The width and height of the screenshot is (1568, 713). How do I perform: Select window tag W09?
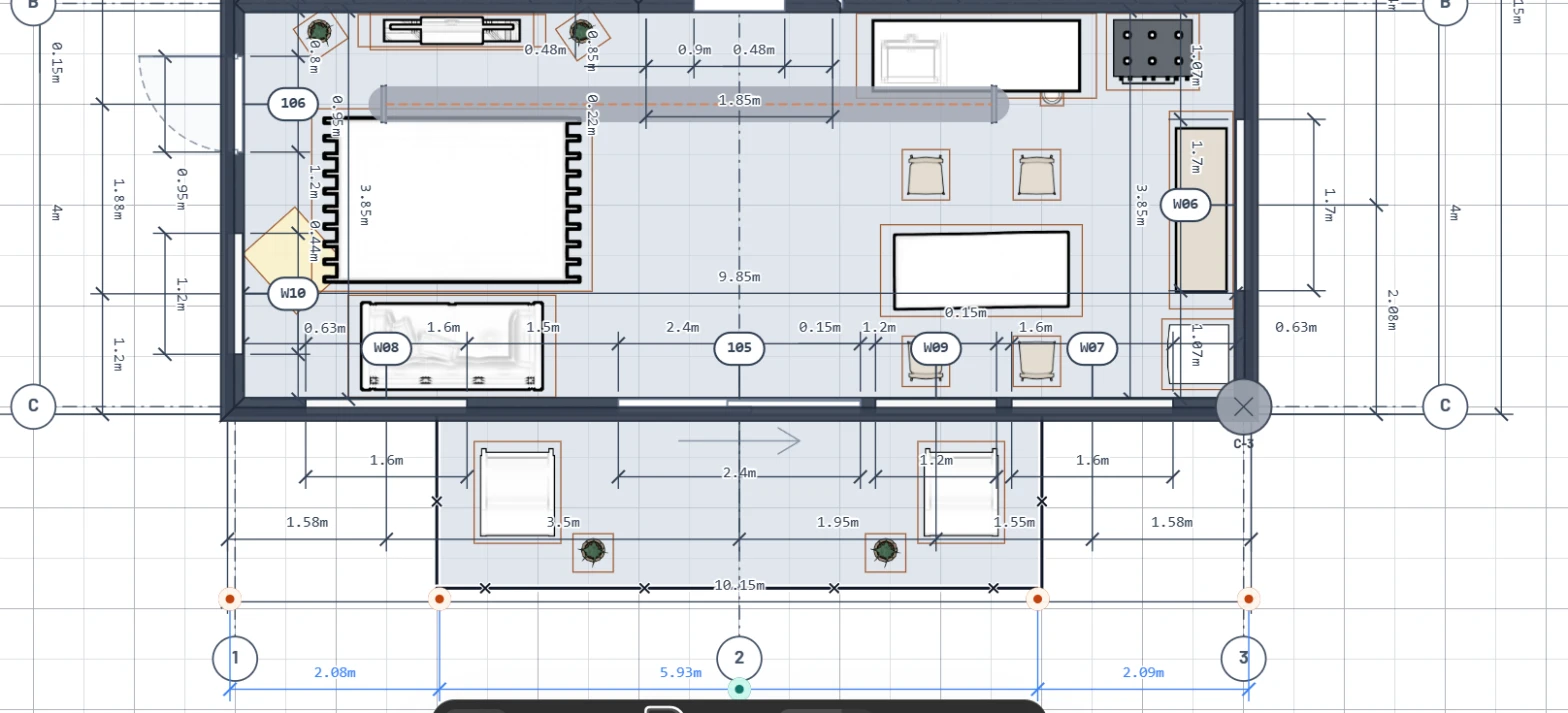pos(935,348)
